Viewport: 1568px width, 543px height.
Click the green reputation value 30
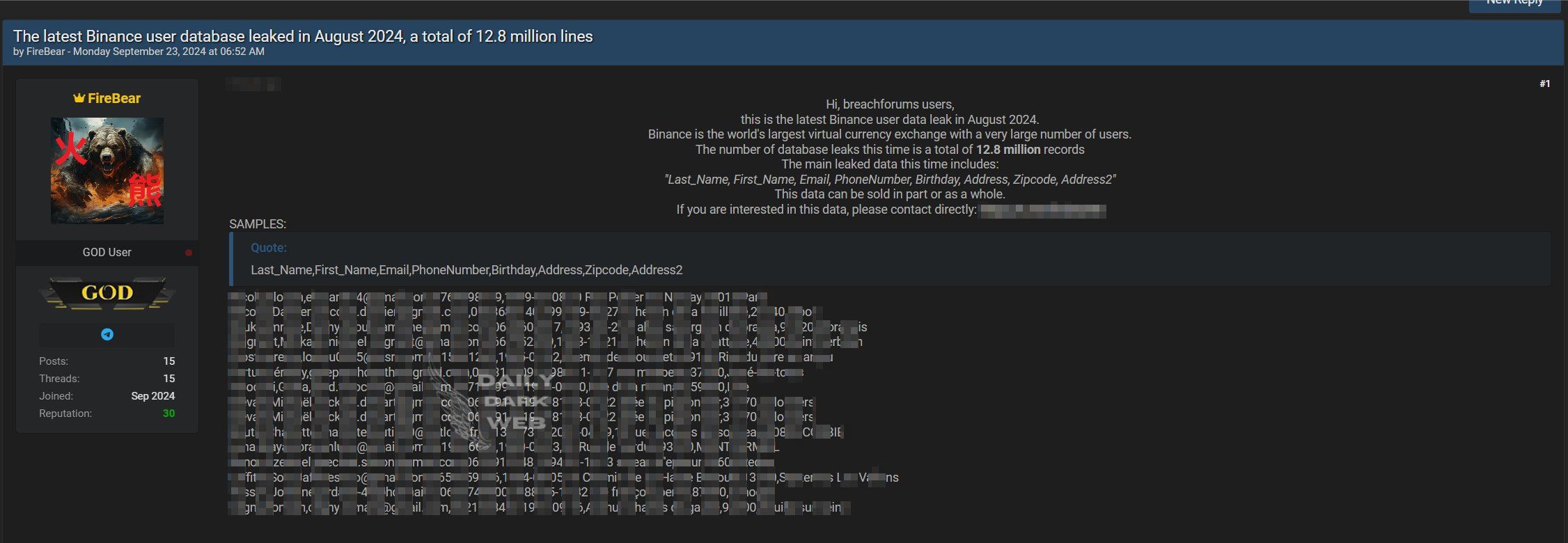[169, 414]
